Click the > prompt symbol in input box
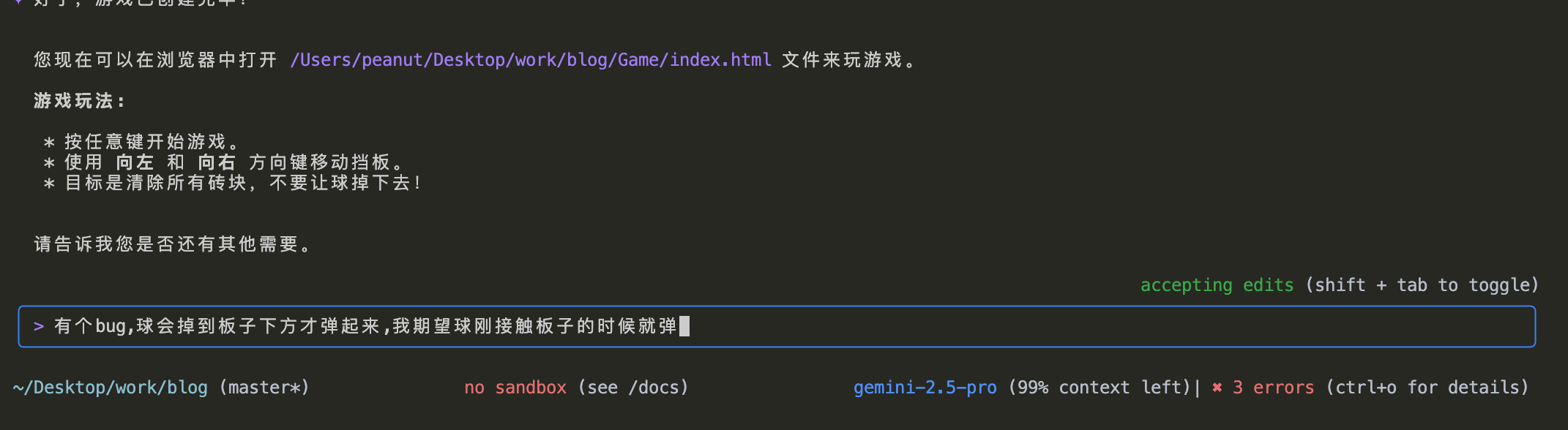1568x430 pixels. pyautogui.click(x=39, y=326)
